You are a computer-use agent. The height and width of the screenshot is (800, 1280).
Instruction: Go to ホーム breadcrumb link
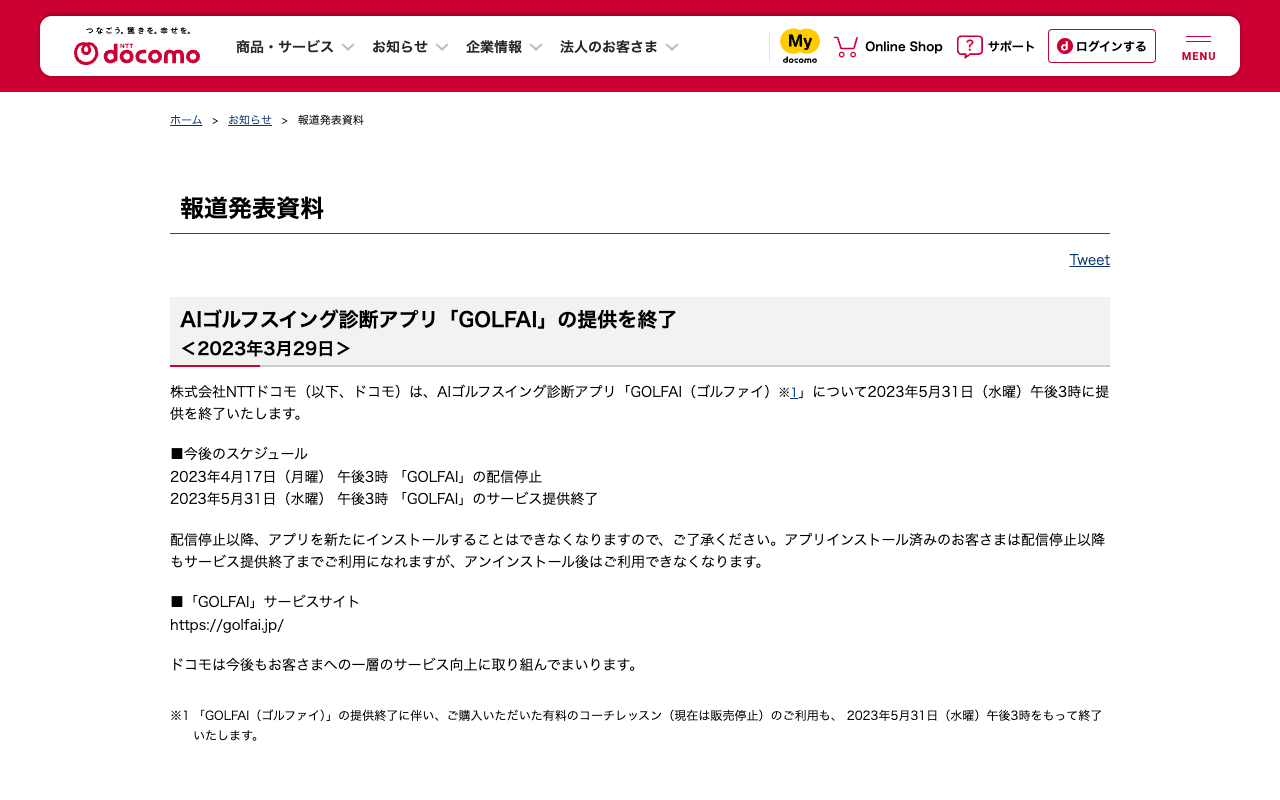click(186, 120)
